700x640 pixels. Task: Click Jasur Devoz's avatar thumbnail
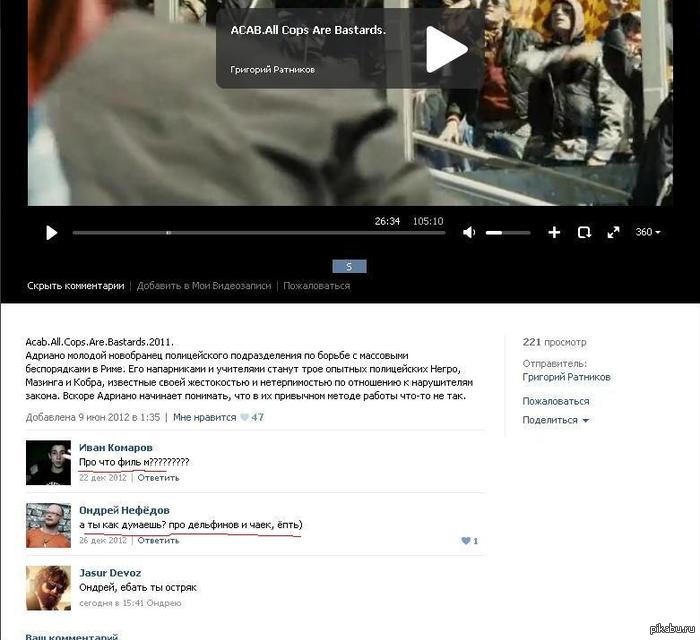pyautogui.click(x=48, y=588)
